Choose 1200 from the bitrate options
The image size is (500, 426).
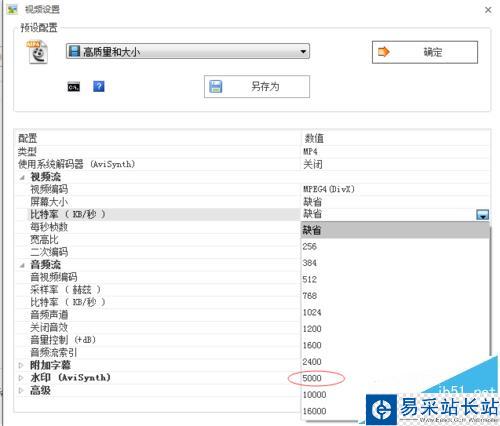pyautogui.click(x=395, y=329)
